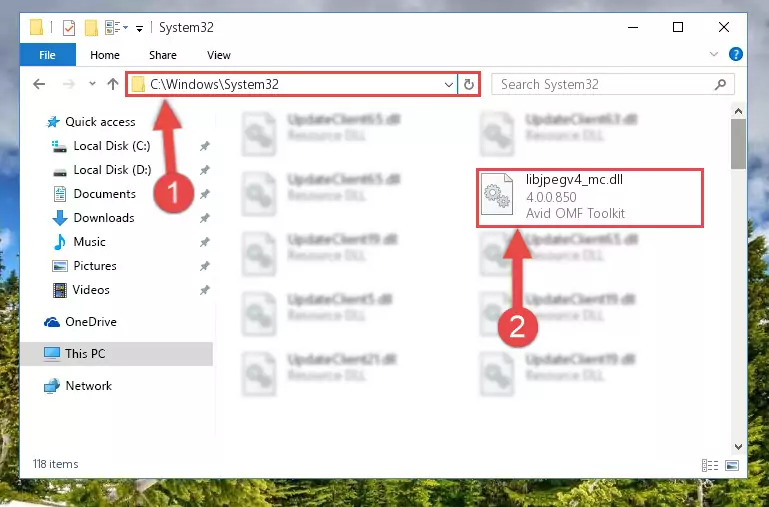Image resolution: width=769 pixels, height=507 pixels.
Task: Click the pin icon beside Local Disk (C:)
Action: coord(205,146)
